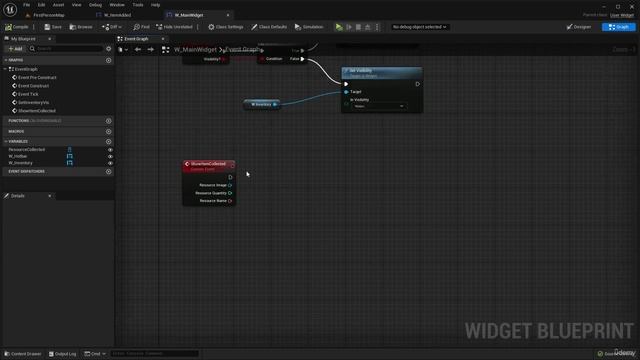The height and width of the screenshot is (360, 640).
Task: Click the Find toolbar button
Action: coord(141,27)
